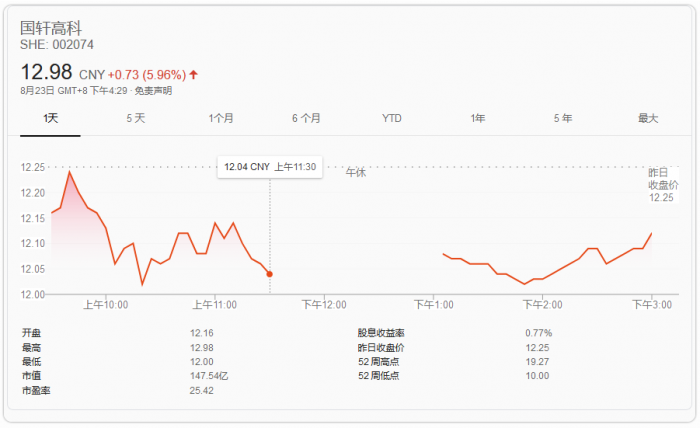Click the 12.04 CNY chart tooltip
This screenshot has height=428, width=700.
tap(270, 167)
